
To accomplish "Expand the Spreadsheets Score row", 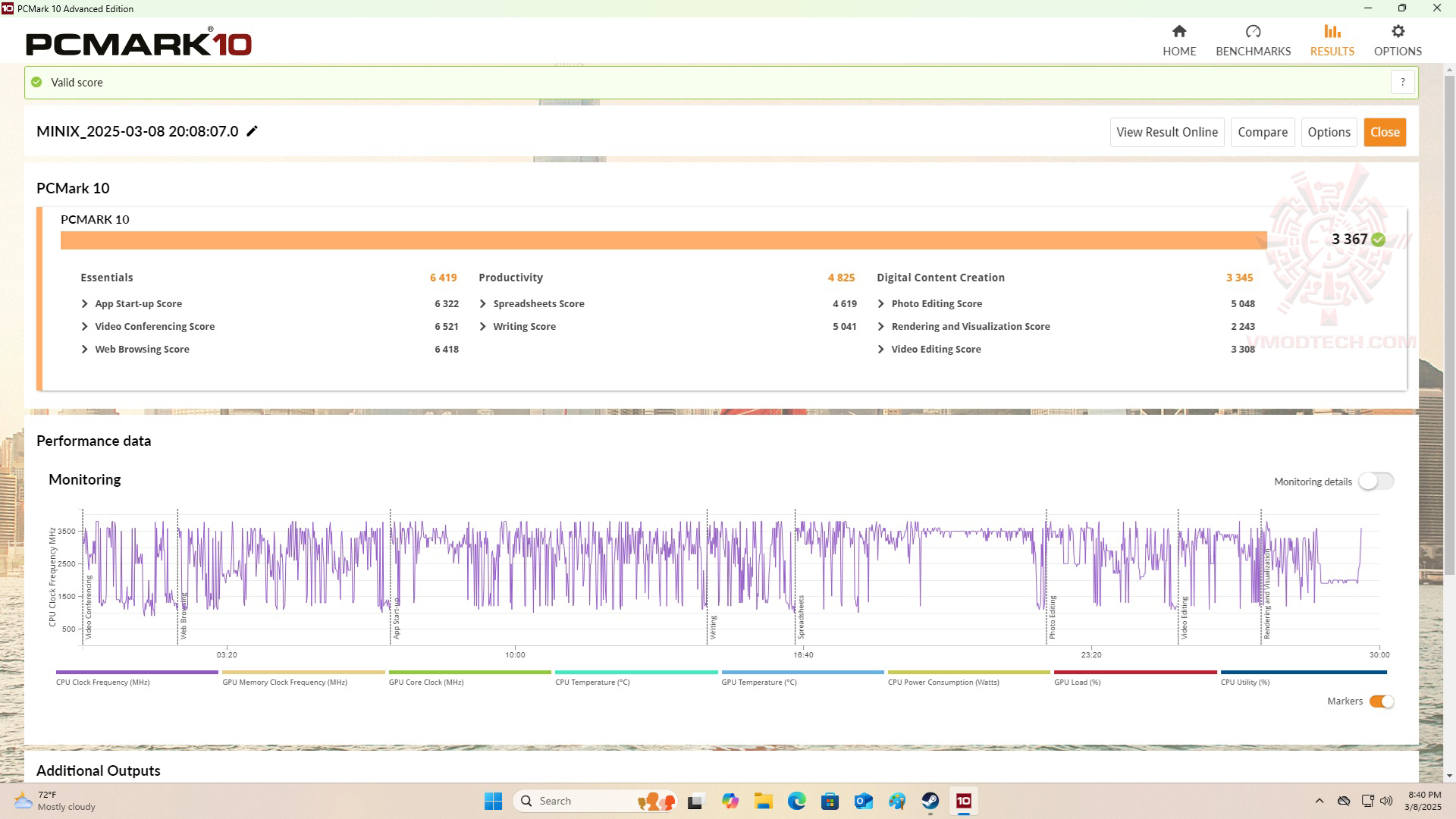I will tap(483, 303).
